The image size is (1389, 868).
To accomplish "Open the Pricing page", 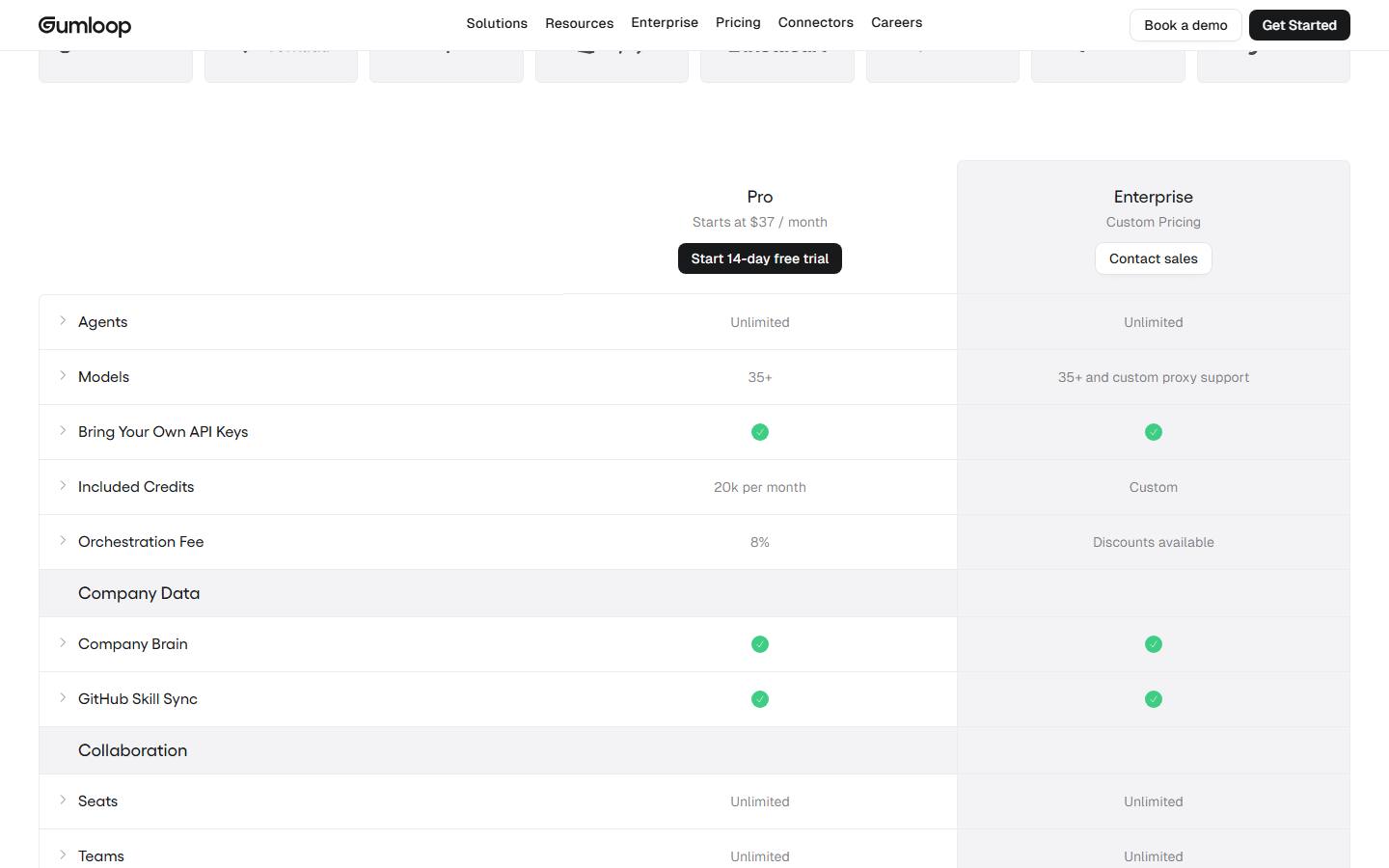I will click(x=738, y=22).
